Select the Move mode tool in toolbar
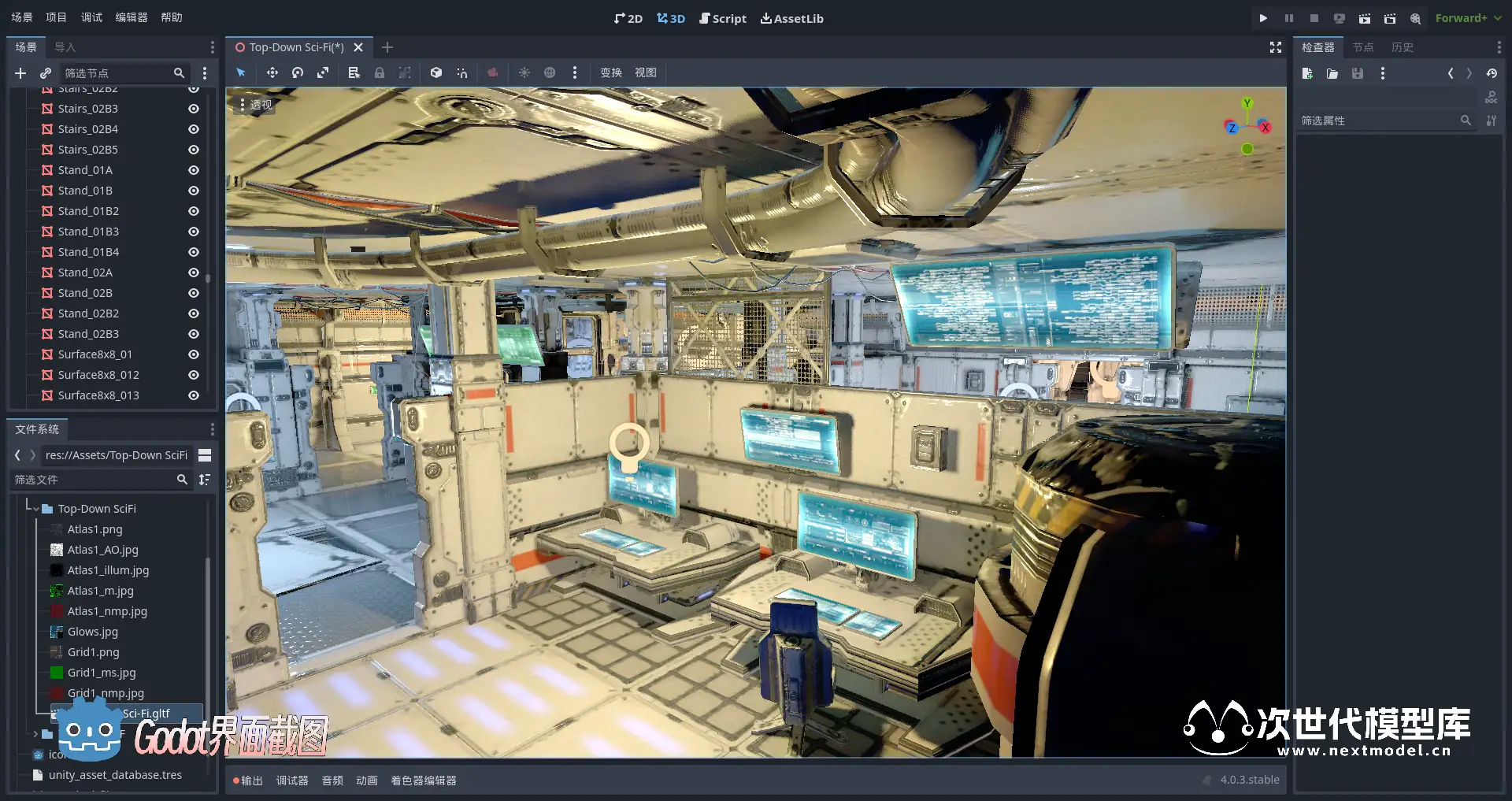 (x=272, y=72)
